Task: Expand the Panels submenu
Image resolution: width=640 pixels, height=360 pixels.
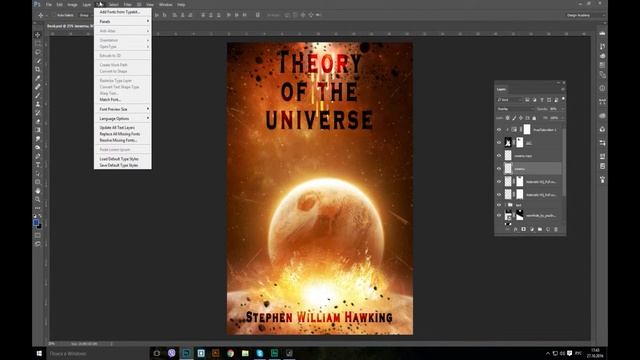Action: (123, 21)
